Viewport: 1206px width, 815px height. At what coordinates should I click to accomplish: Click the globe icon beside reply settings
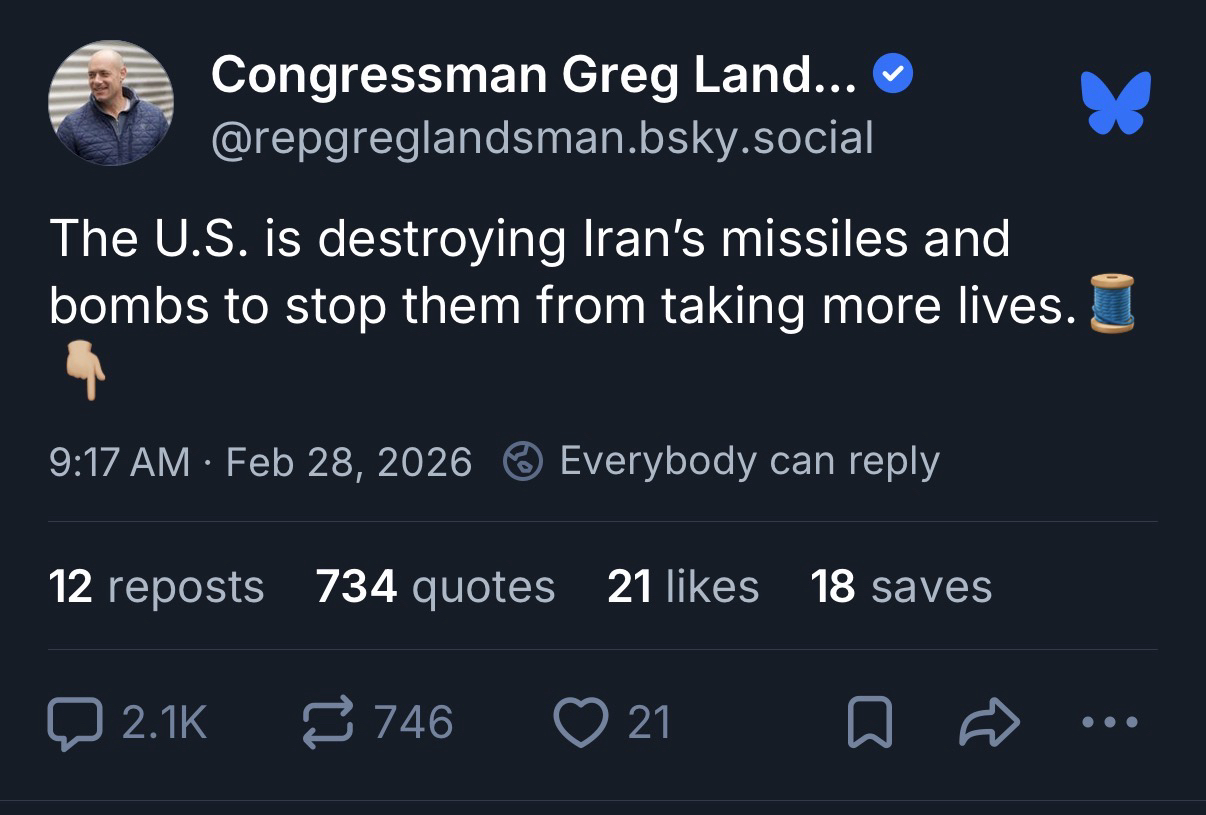tap(522, 462)
